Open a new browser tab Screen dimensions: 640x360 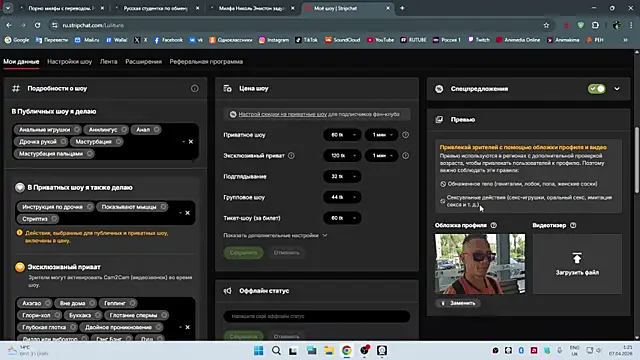point(402,8)
